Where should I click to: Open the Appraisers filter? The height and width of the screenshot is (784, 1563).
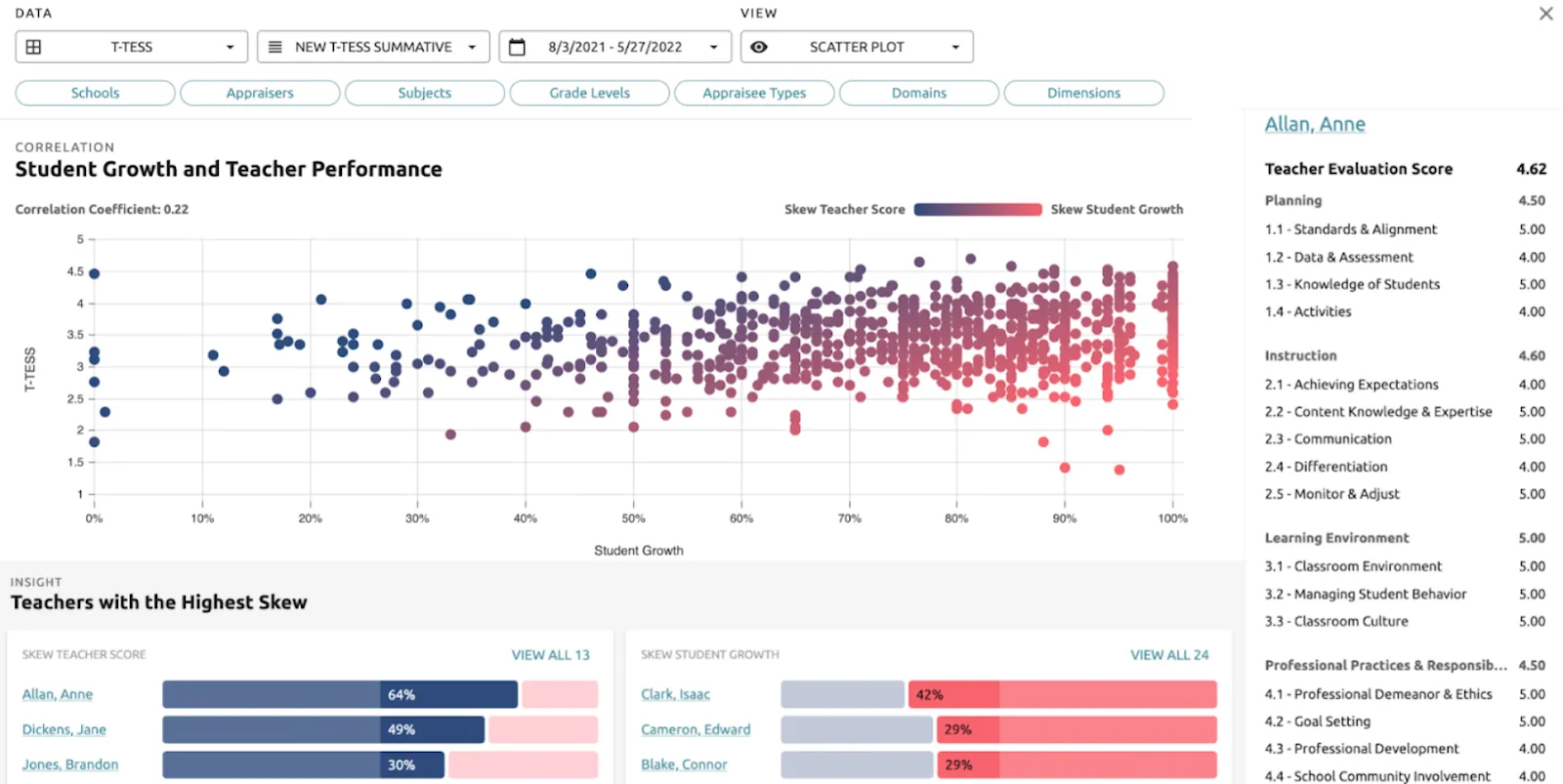(x=259, y=93)
